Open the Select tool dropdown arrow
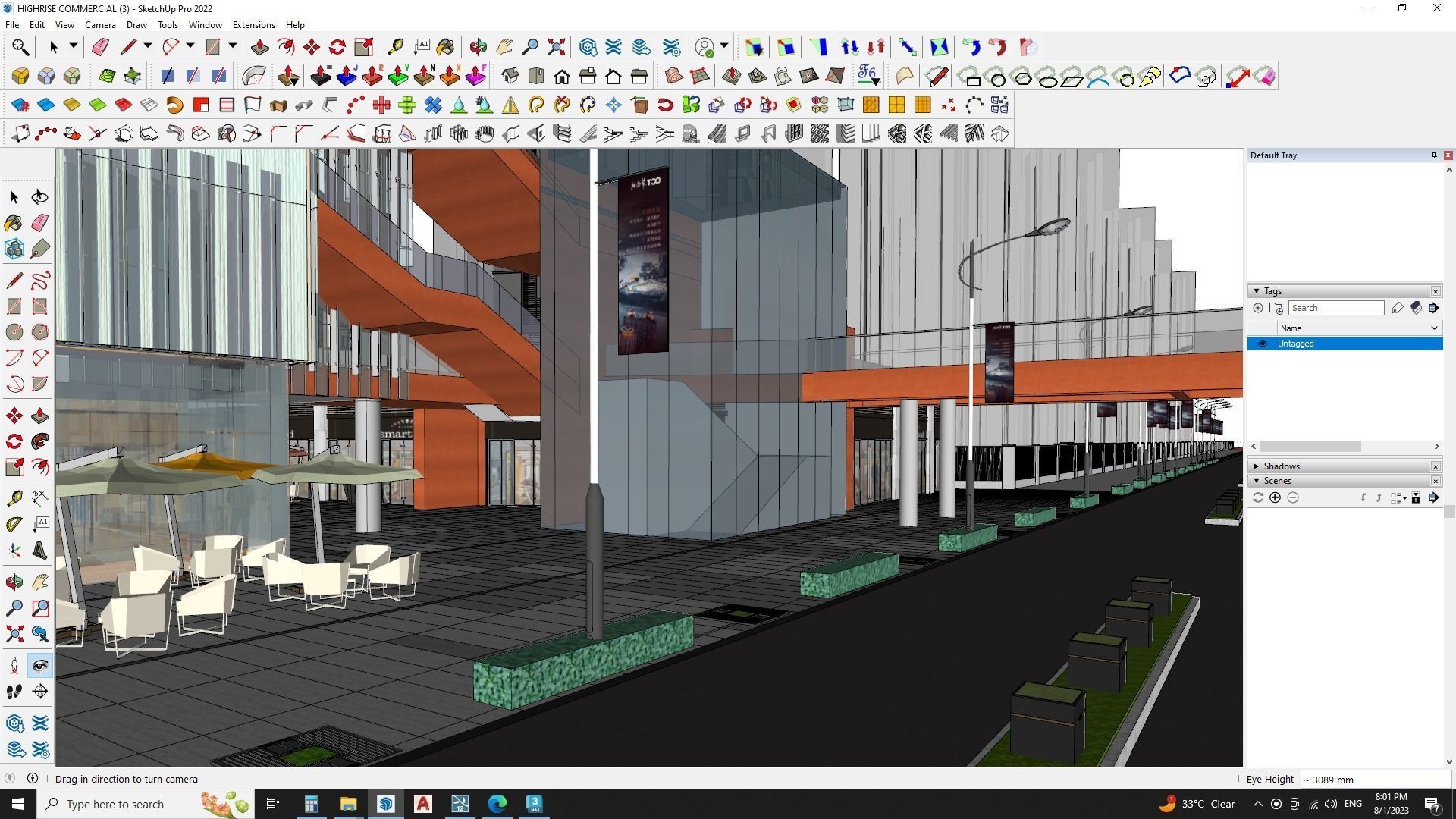Viewport: 1456px width, 819px height. 74,46
